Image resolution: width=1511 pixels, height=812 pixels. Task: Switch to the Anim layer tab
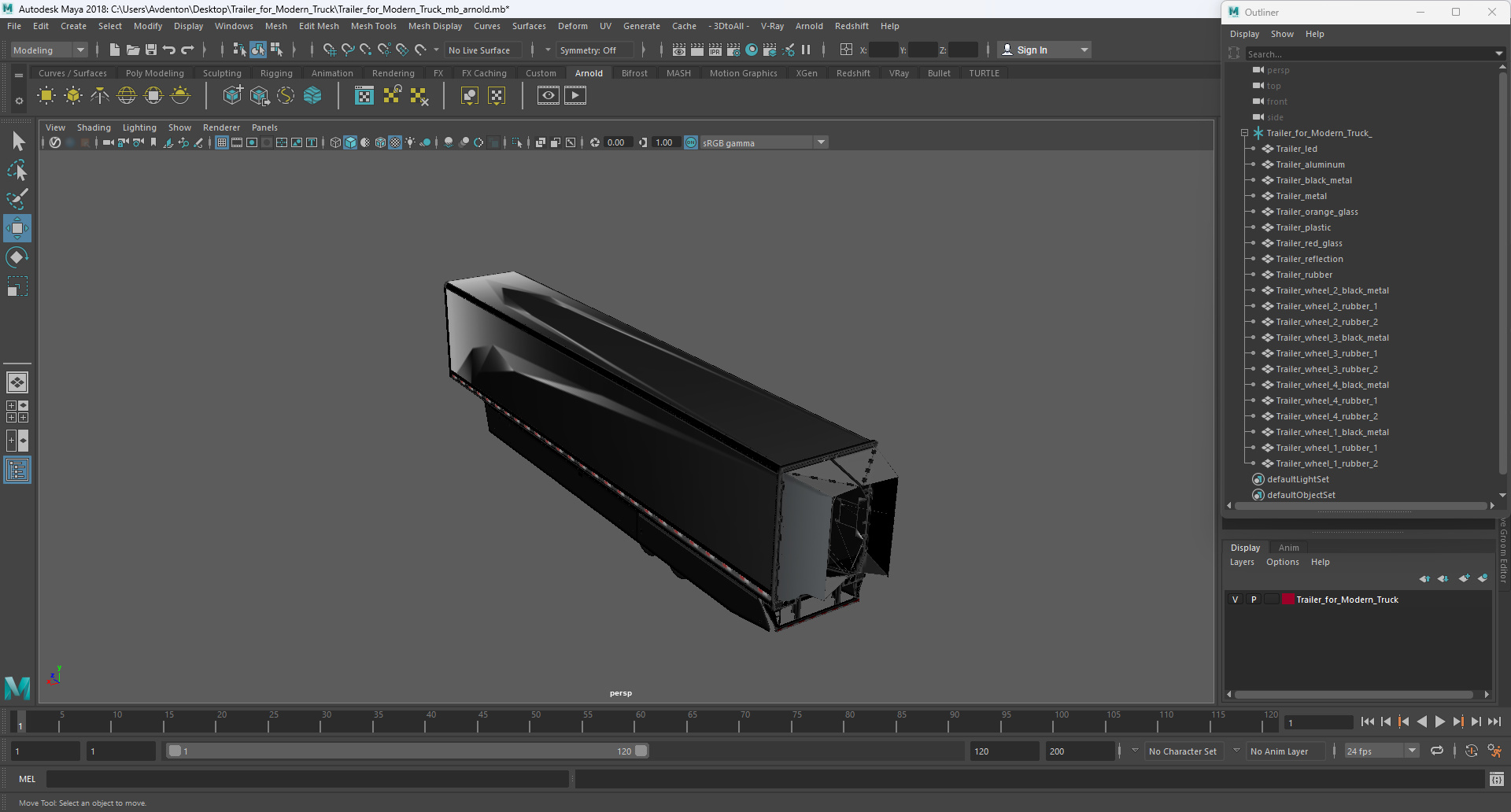point(1288,548)
